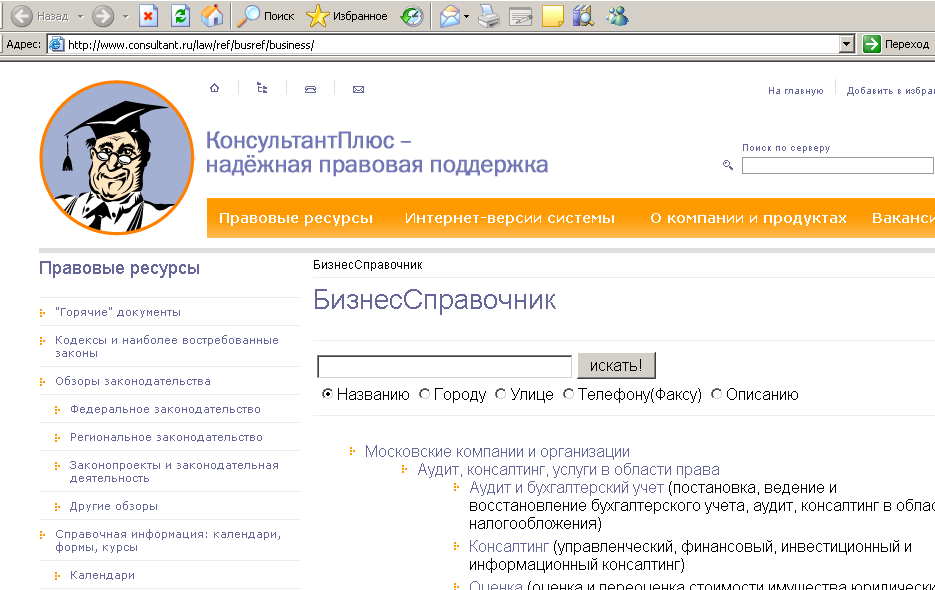Image resolution: width=935 pixels, height=590 pixels.
Task: Open Календари sidebar link
Action: pyautogui.click(x=103, y=575)
